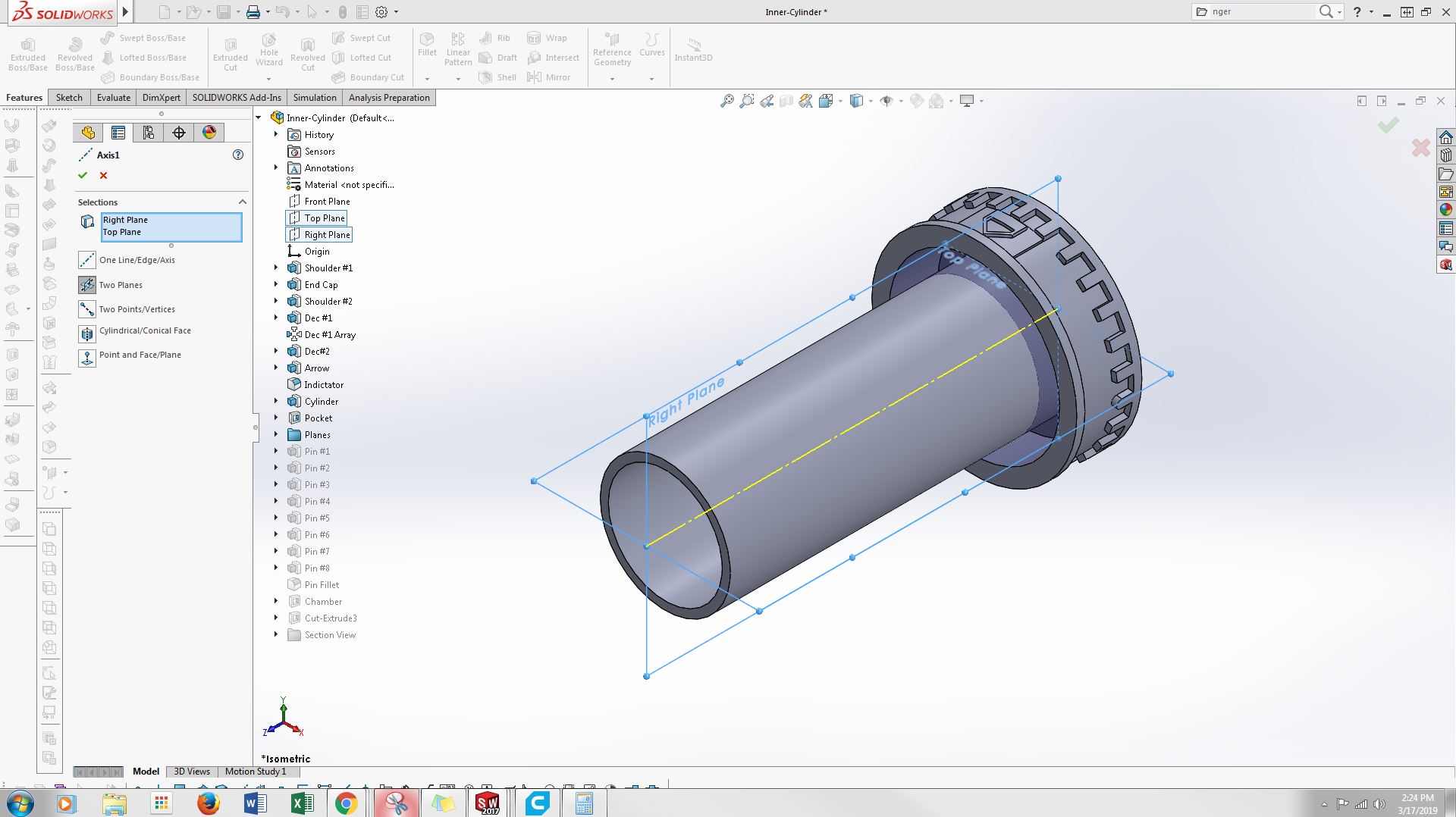Image resolution: width=1456 pixels, height=817 pixels.
Task: Expand the End Cap feature
Action: click(x=276, y=285)
